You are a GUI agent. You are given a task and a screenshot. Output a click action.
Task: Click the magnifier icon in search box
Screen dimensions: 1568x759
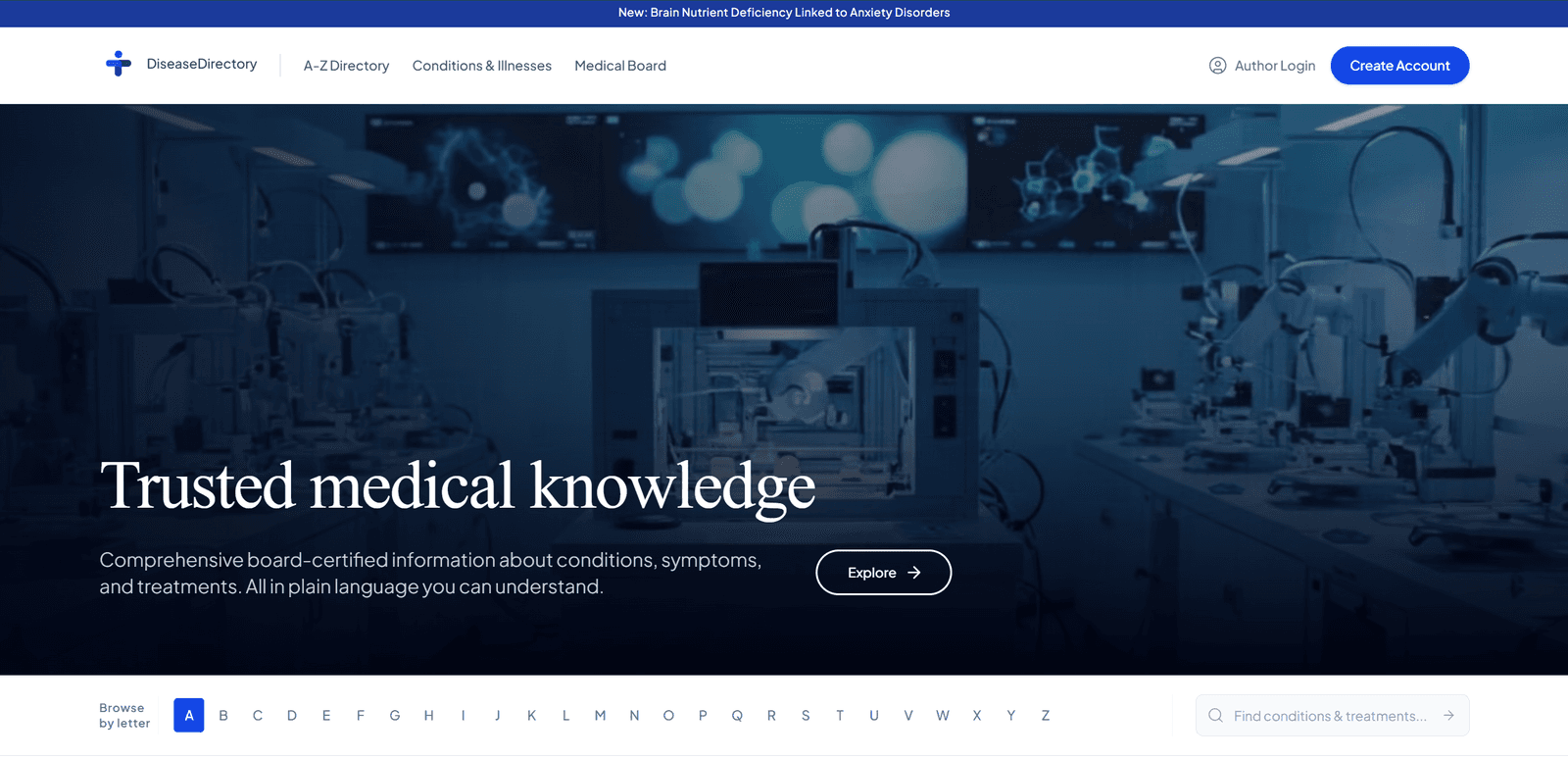coord(1215,716)
